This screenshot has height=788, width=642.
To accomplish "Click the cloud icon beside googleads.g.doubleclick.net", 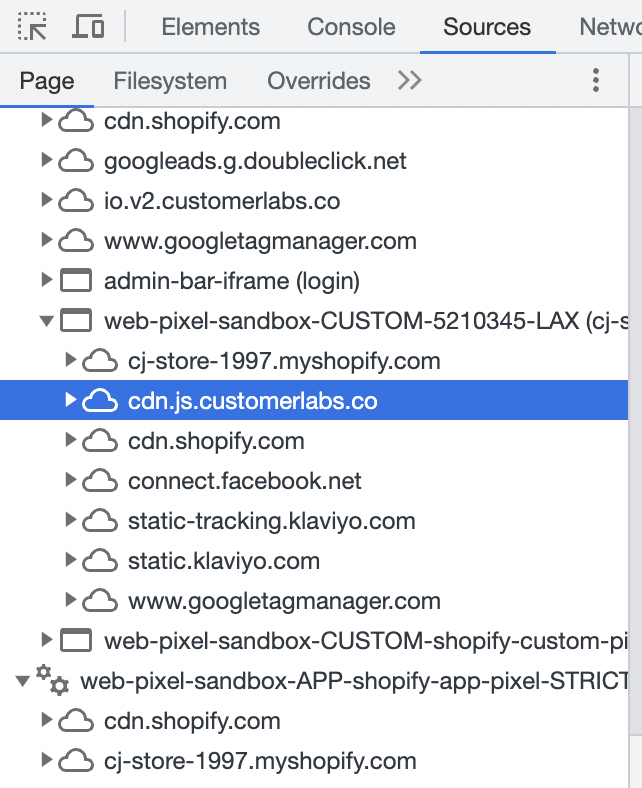I will [76, 161].
